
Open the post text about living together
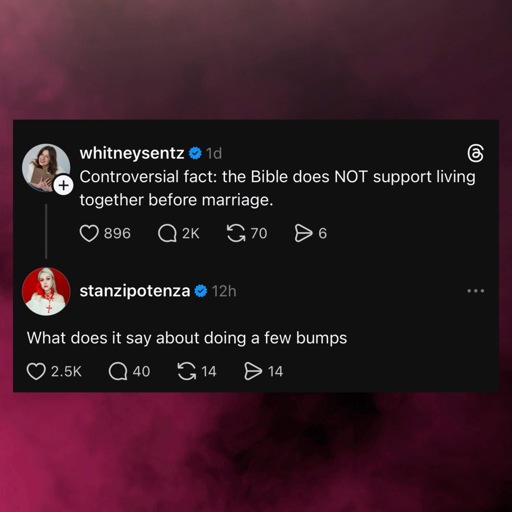tap(277, 188)
